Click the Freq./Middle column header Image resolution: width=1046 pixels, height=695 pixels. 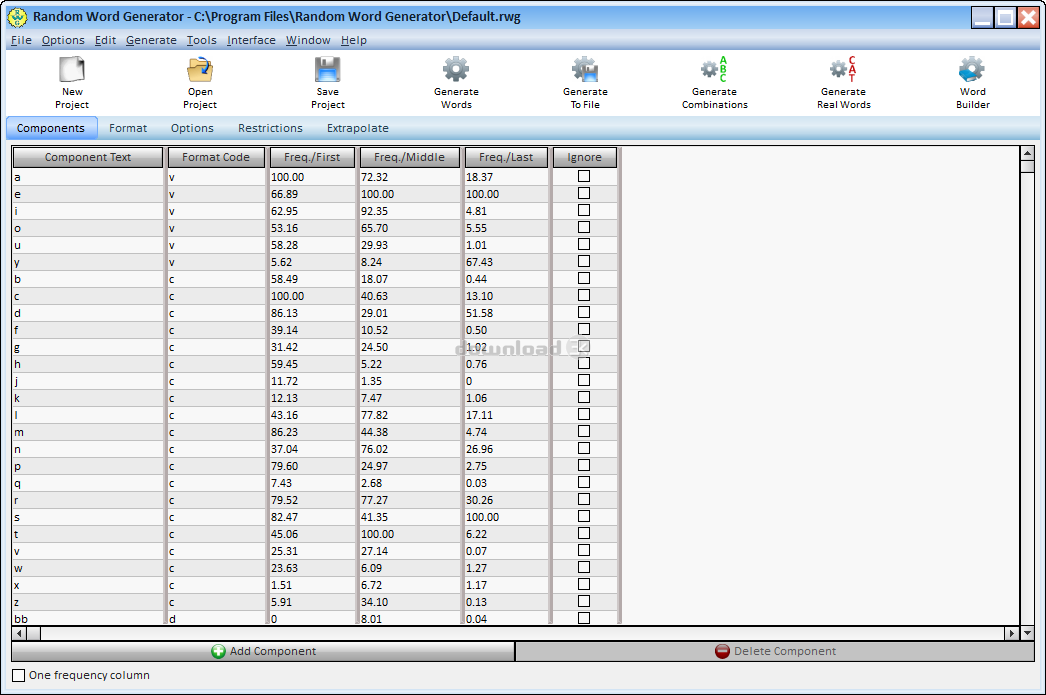click(x=409, y=157)
